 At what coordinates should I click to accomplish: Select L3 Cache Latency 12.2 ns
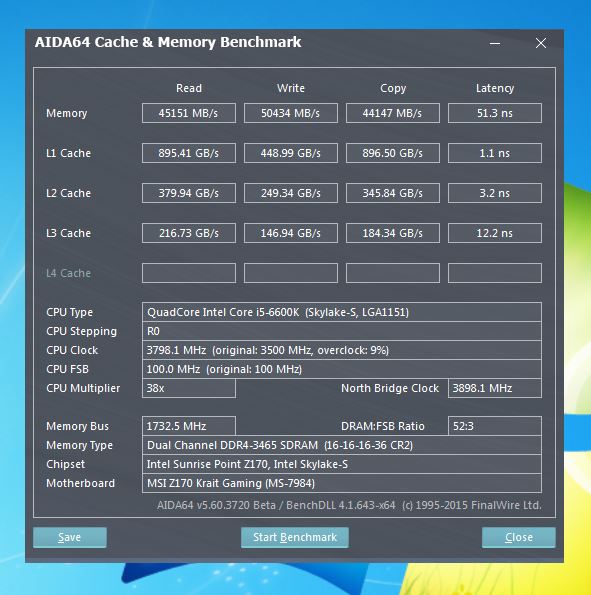[495, 233]
